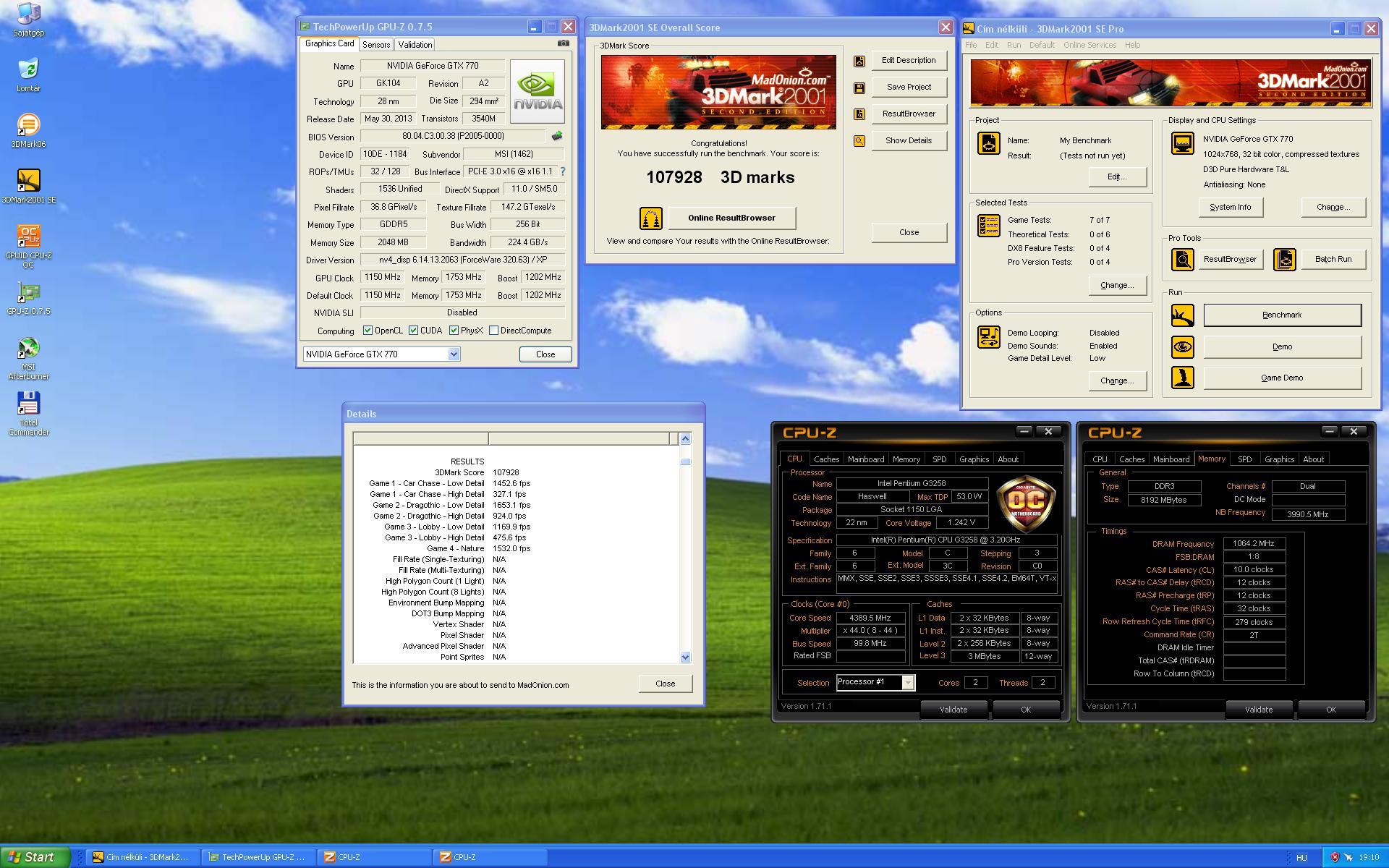Uncheck the OpenCL checkbox
1389x868 pixels.
pos(368,331)
